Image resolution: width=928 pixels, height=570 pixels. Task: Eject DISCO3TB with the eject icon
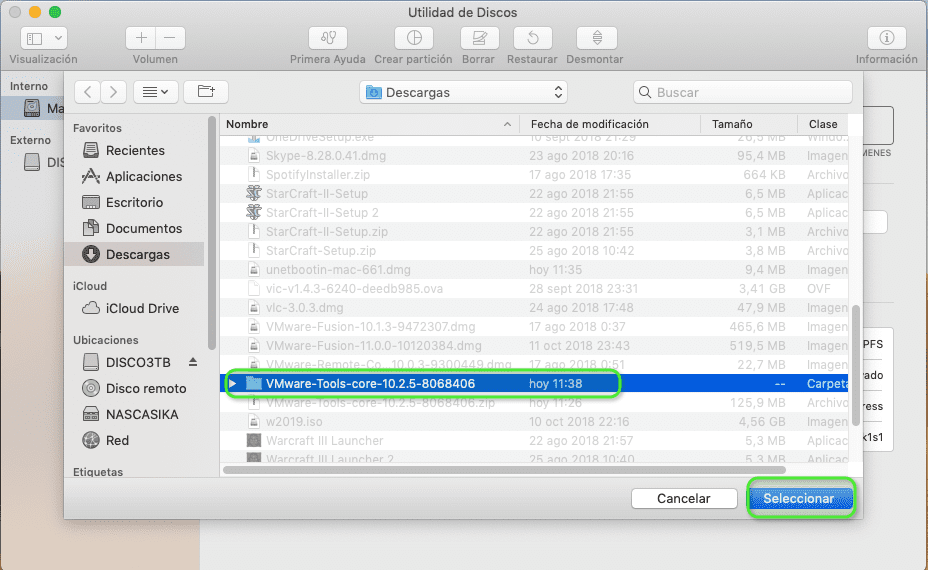193,362
